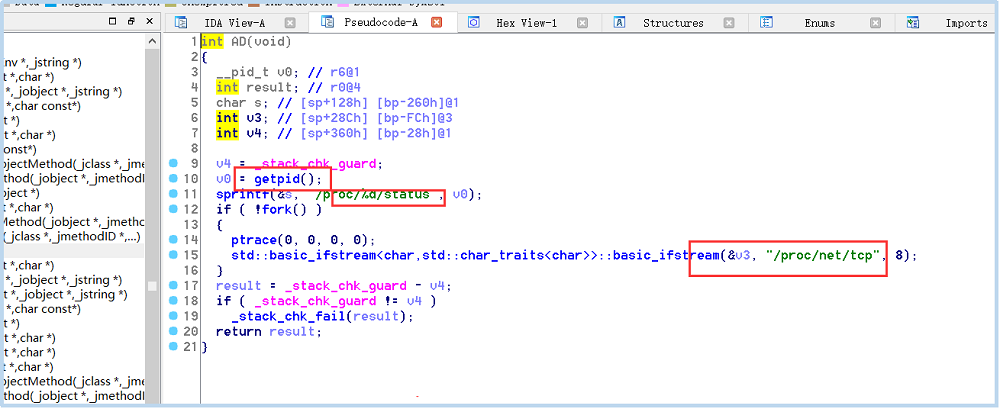Close the IDA View-A tab
The image size is (1000, 409).
point(290,23)
